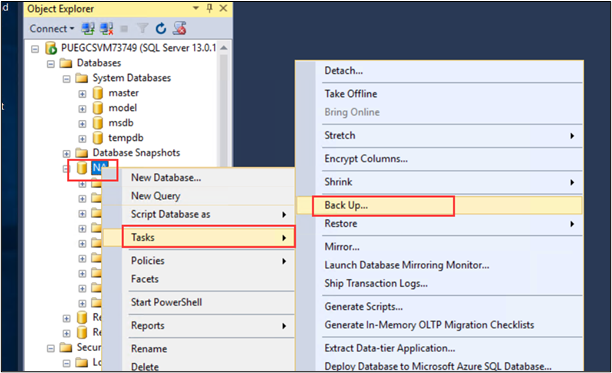This screenshot has height=373, width=612.
Task: Collapse the server node expander
Action: 35,49
